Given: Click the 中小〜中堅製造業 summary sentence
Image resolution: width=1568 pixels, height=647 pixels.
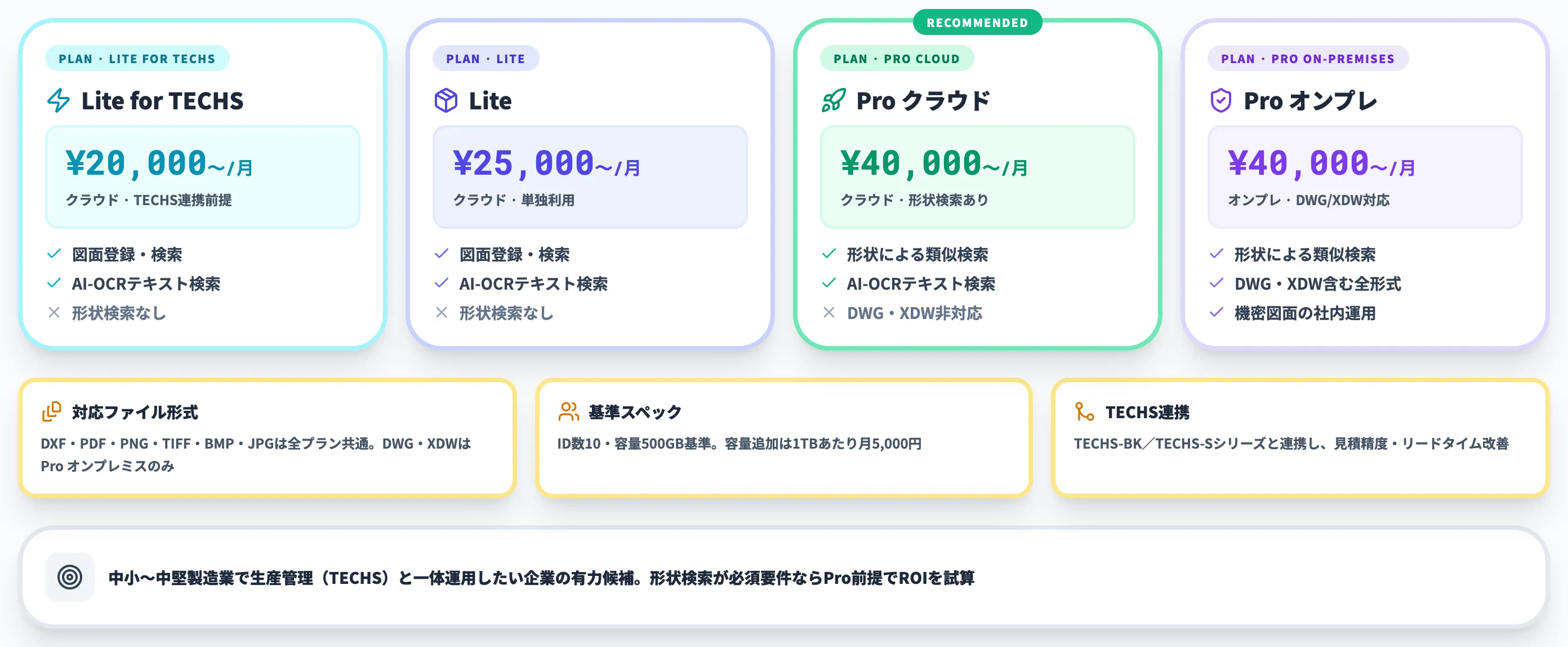Looking at the screenshot, I should coord(541,578).
